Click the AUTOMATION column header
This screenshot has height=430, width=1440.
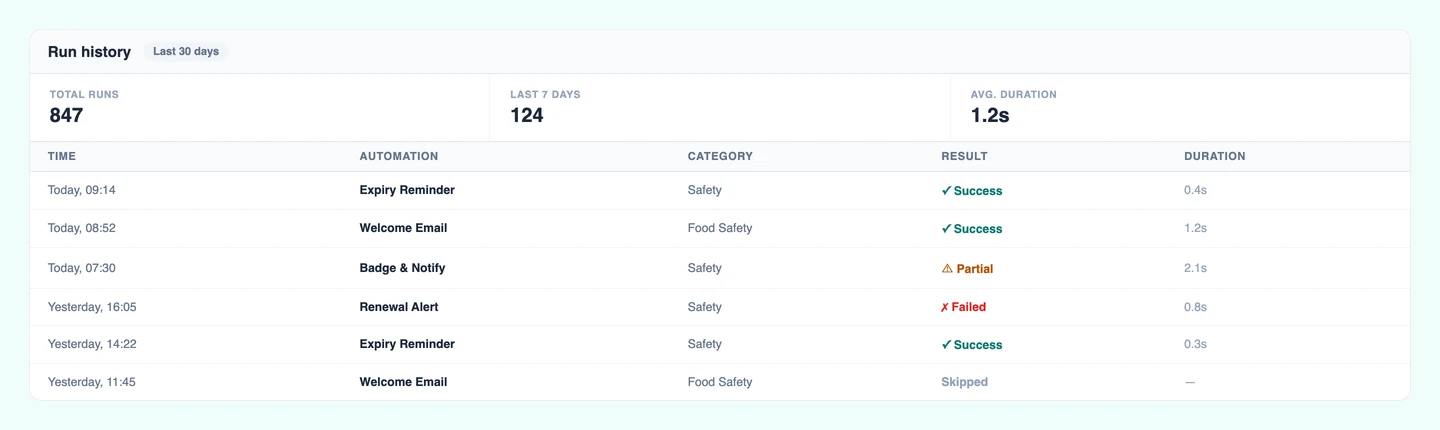tap(399, 156)
